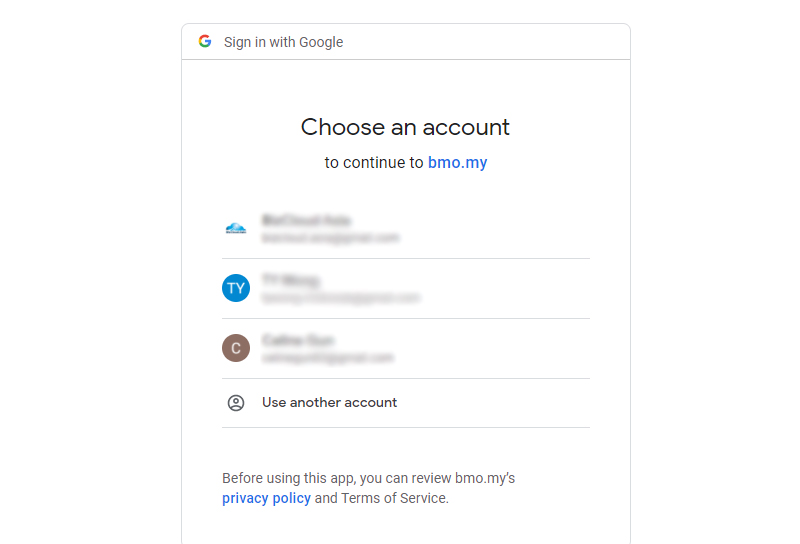The height and width of the screenshot is (544, 800).
Task: Click the "and" between policy links
Action: 326,498
